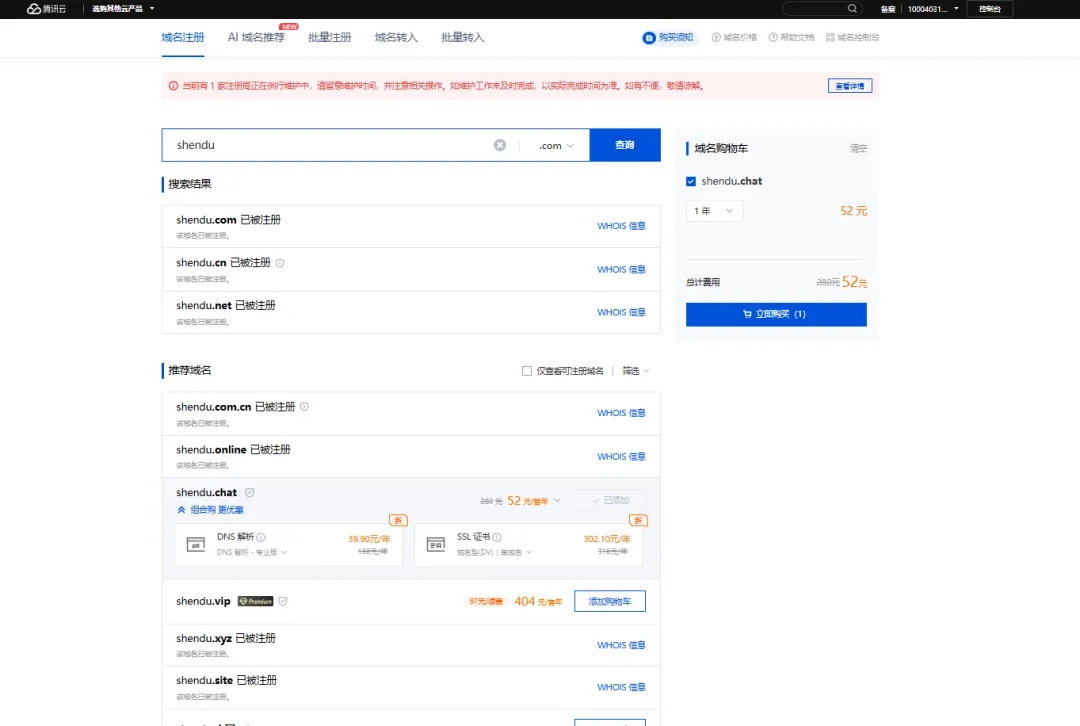Click the SSL 证书 product icon
The width and height of the screenshot is (1080, 726).
pyautogui.click(x=437, y=543)
